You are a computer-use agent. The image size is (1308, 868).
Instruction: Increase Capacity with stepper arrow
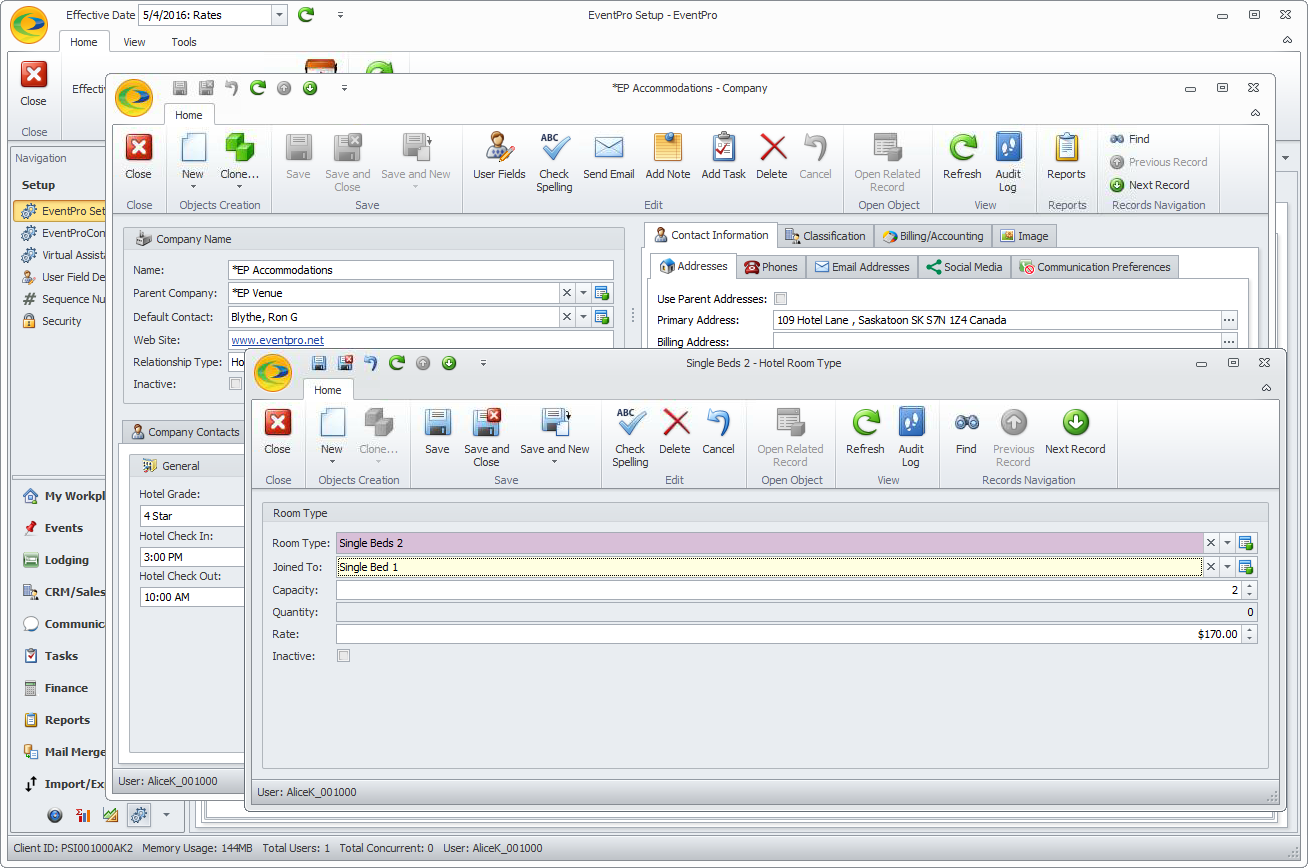point(1250,586)
